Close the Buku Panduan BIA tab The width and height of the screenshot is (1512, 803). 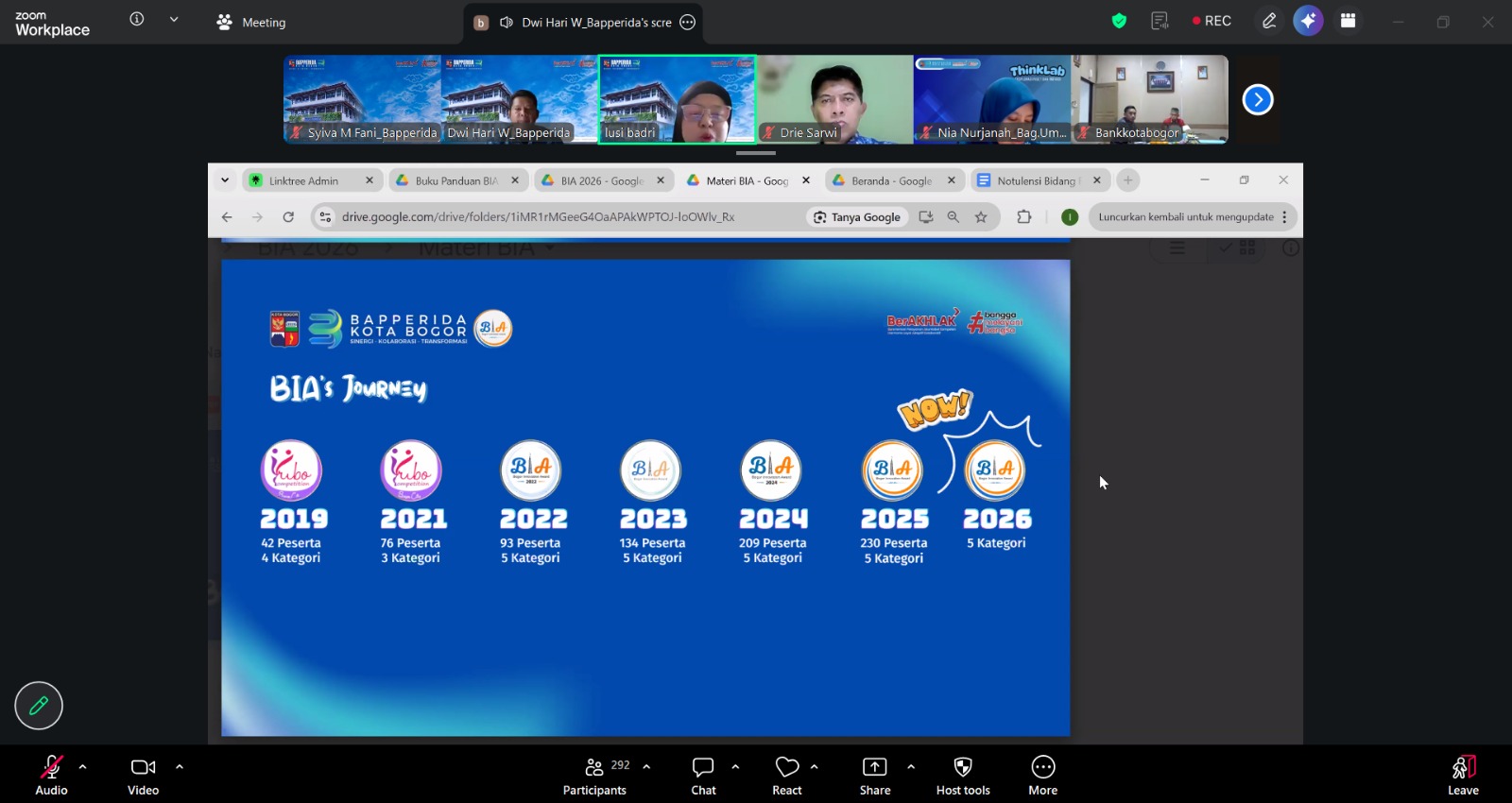(x=515, y=180)
